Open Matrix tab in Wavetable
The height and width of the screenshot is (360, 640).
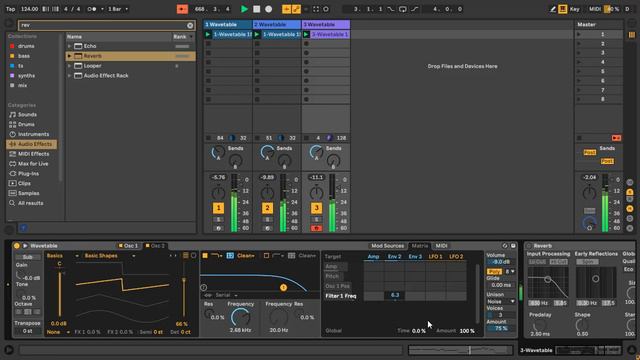click(420, 246)
